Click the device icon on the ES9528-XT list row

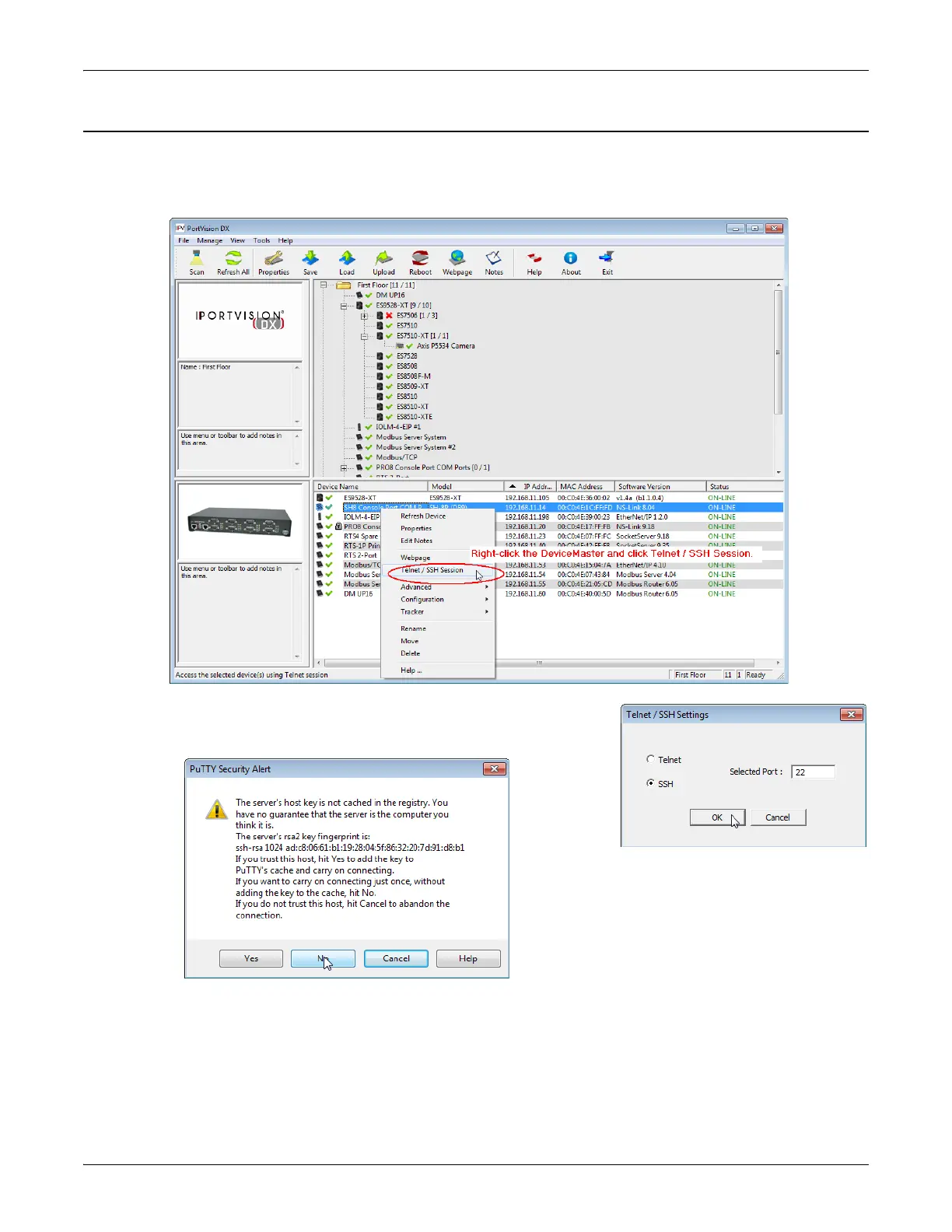[320, 498]
